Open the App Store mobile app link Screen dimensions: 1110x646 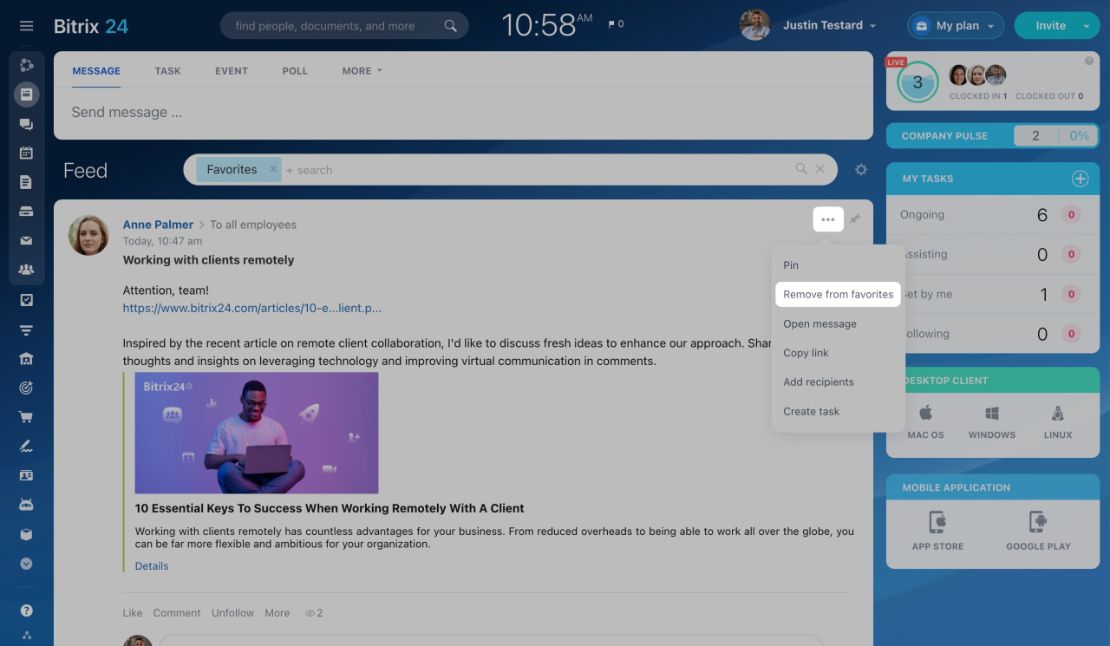pos(937,531)
